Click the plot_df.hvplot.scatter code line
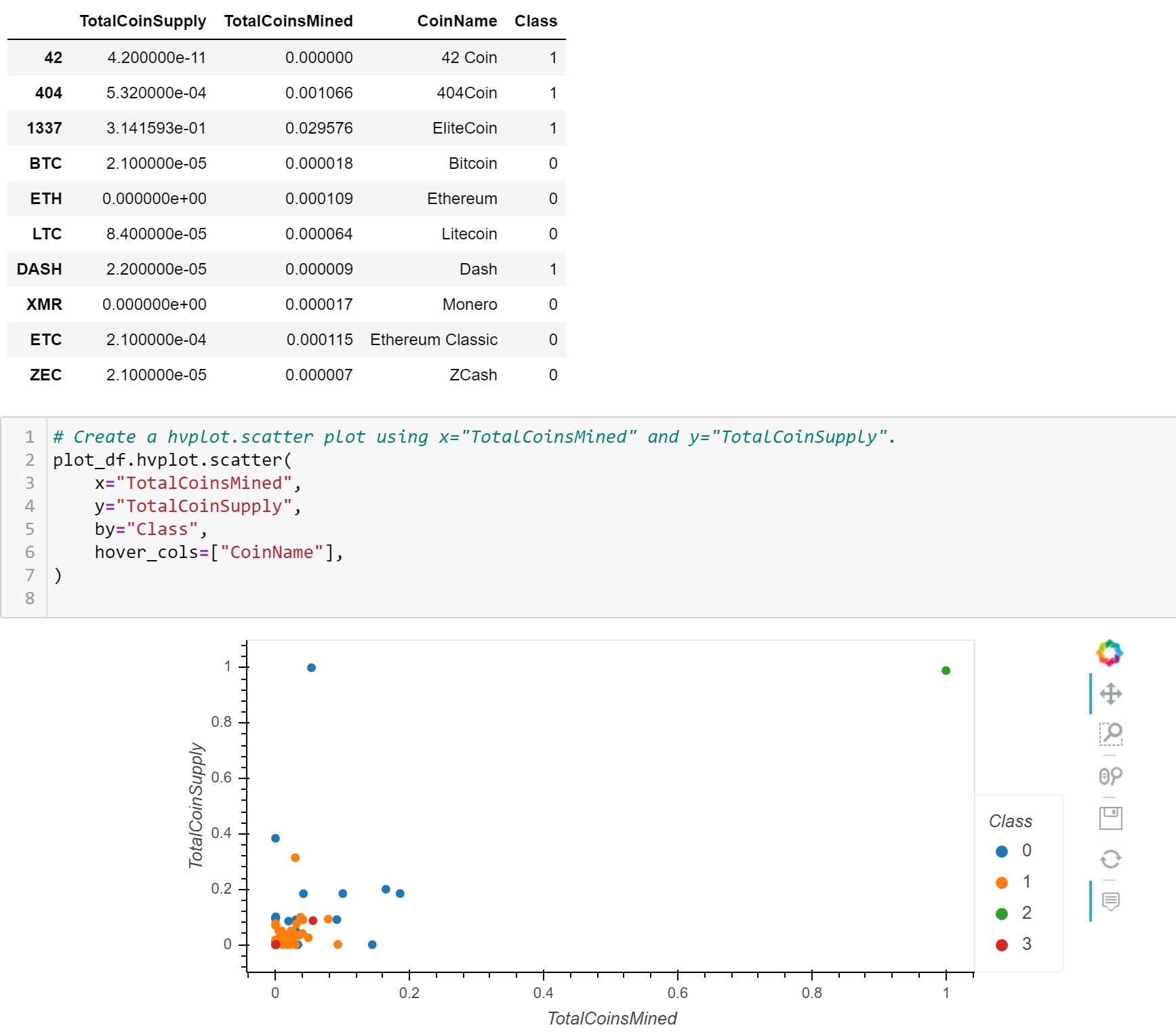The height and width of the screenshot is (1032, 1176). click(172, 460)
